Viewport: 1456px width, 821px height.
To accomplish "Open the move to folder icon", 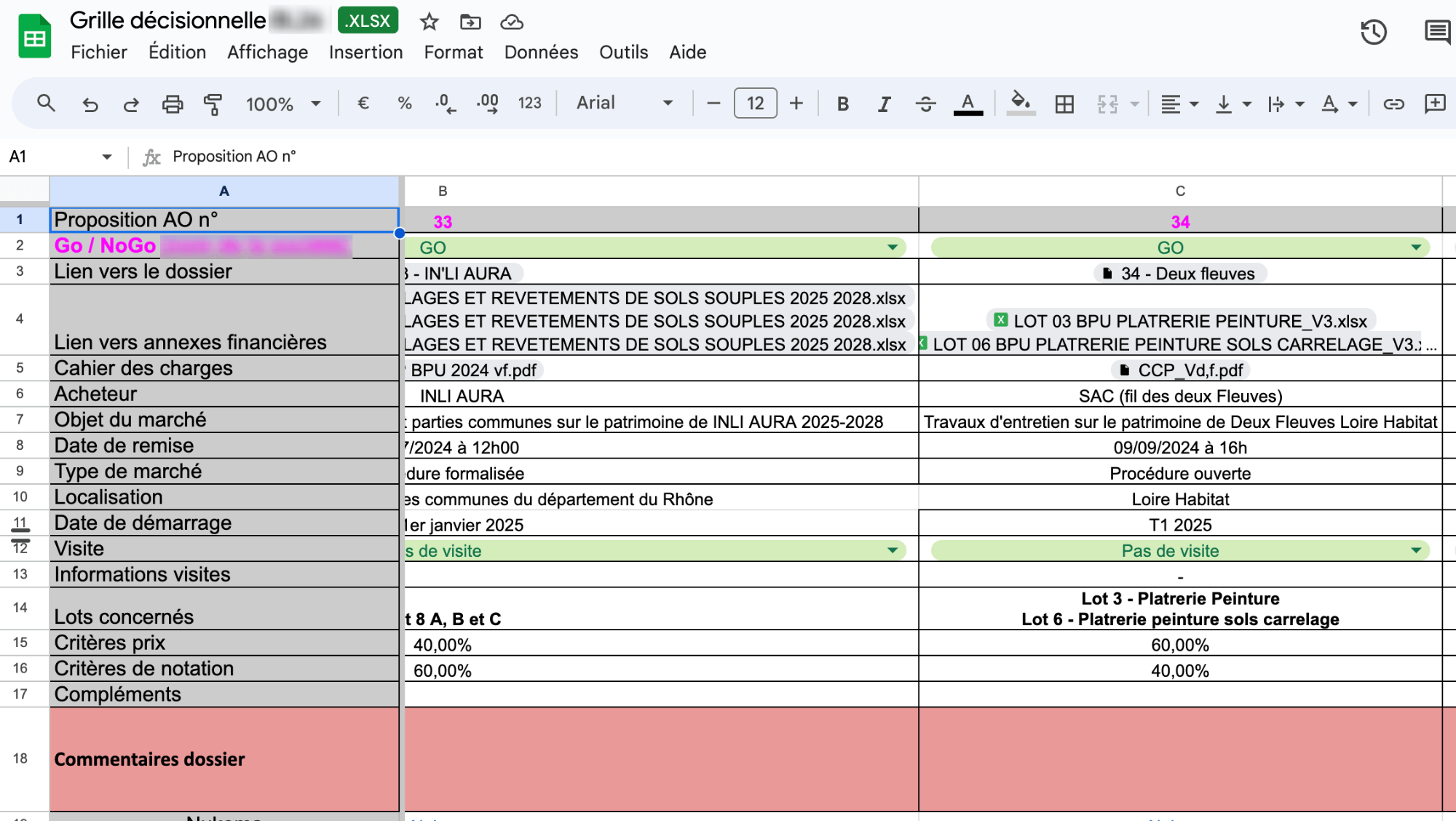I will click(470, 22).
